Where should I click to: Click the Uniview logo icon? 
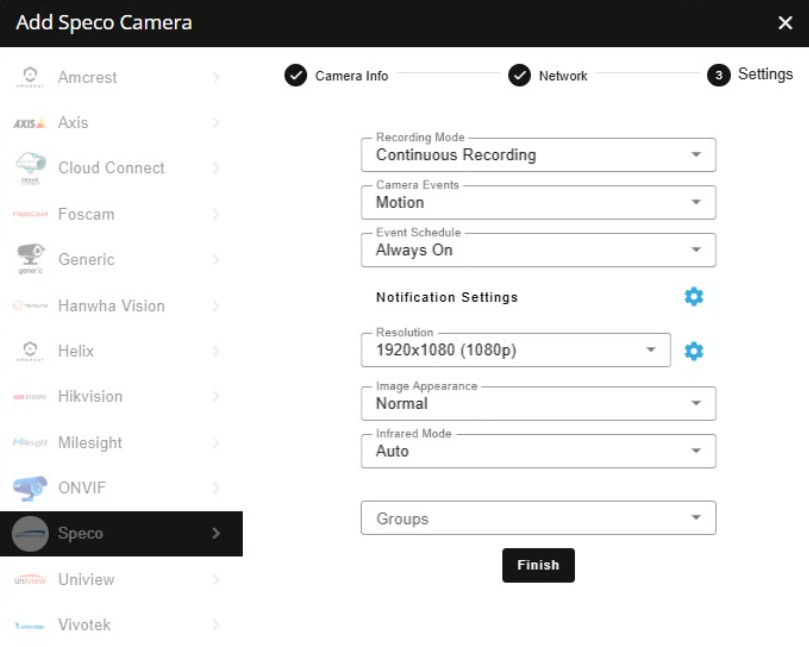(30, 579)
